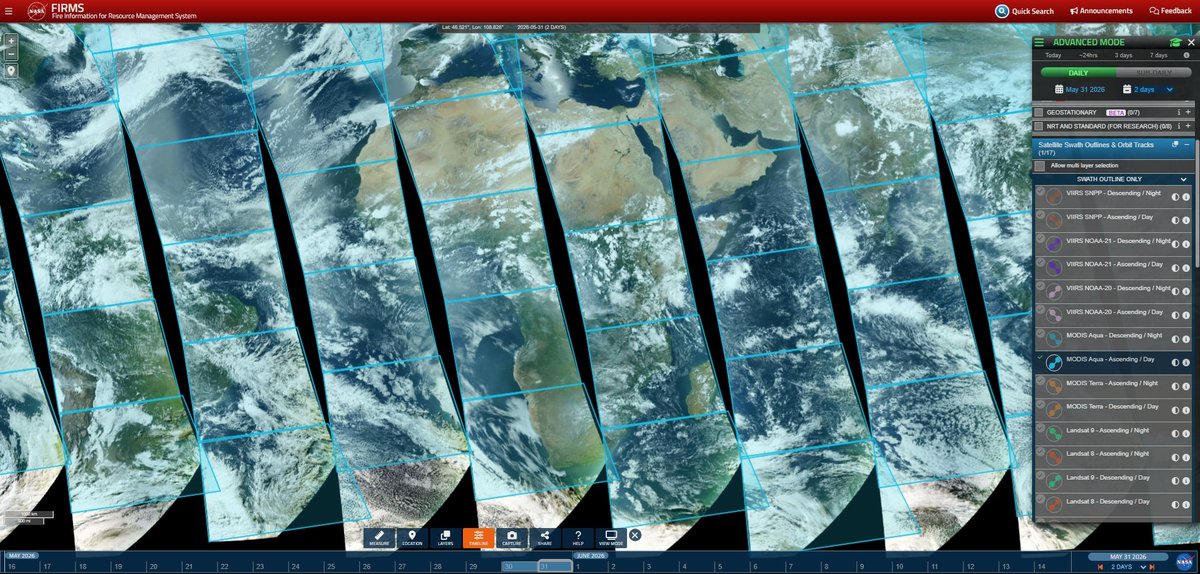The image size is (1200, 574).
Task: Click VIIRS NOAA-21 Ascending / Day swatch icon
Action: coord(1054,266)
